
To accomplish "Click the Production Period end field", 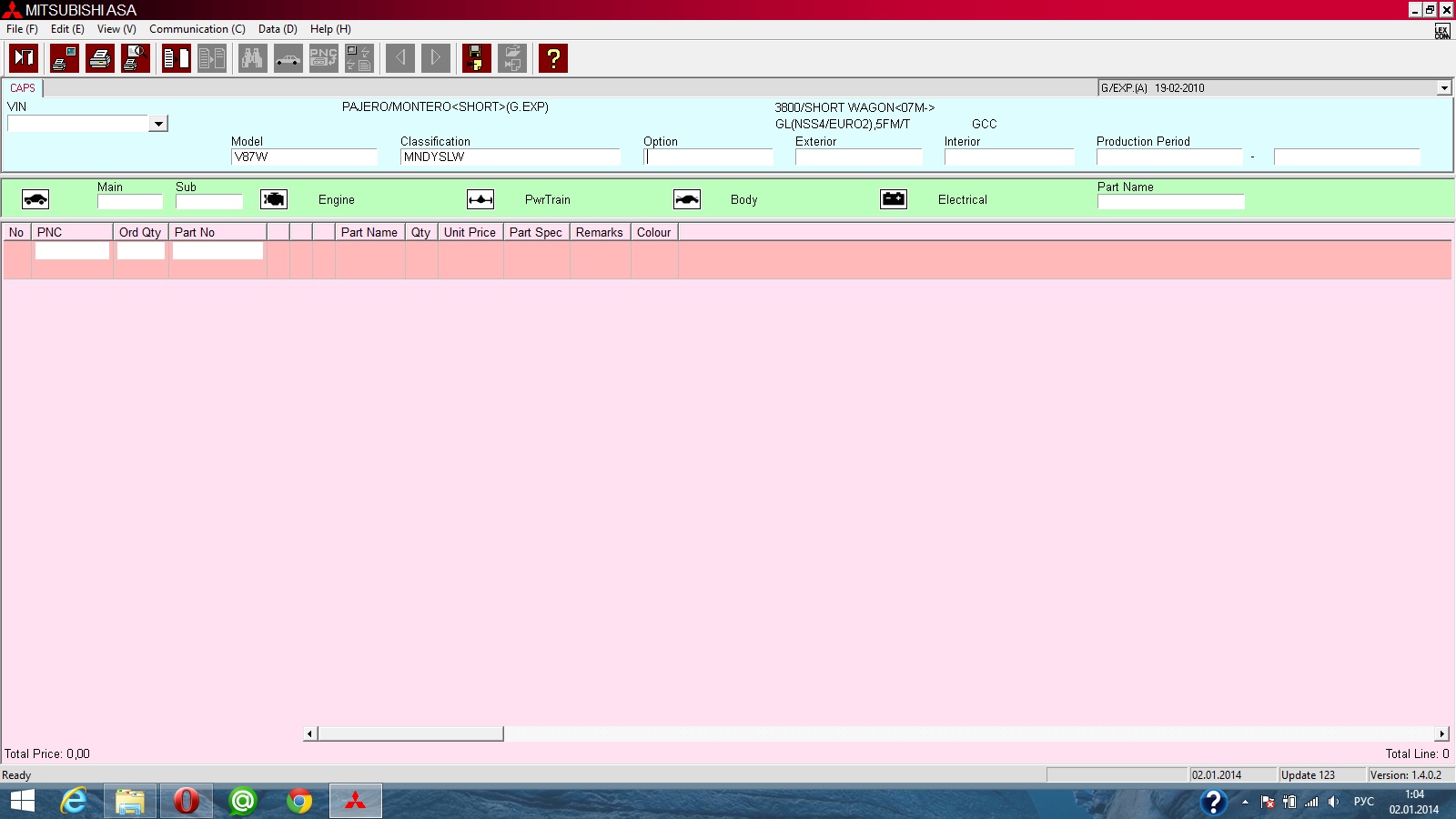I will (1347, 157).
